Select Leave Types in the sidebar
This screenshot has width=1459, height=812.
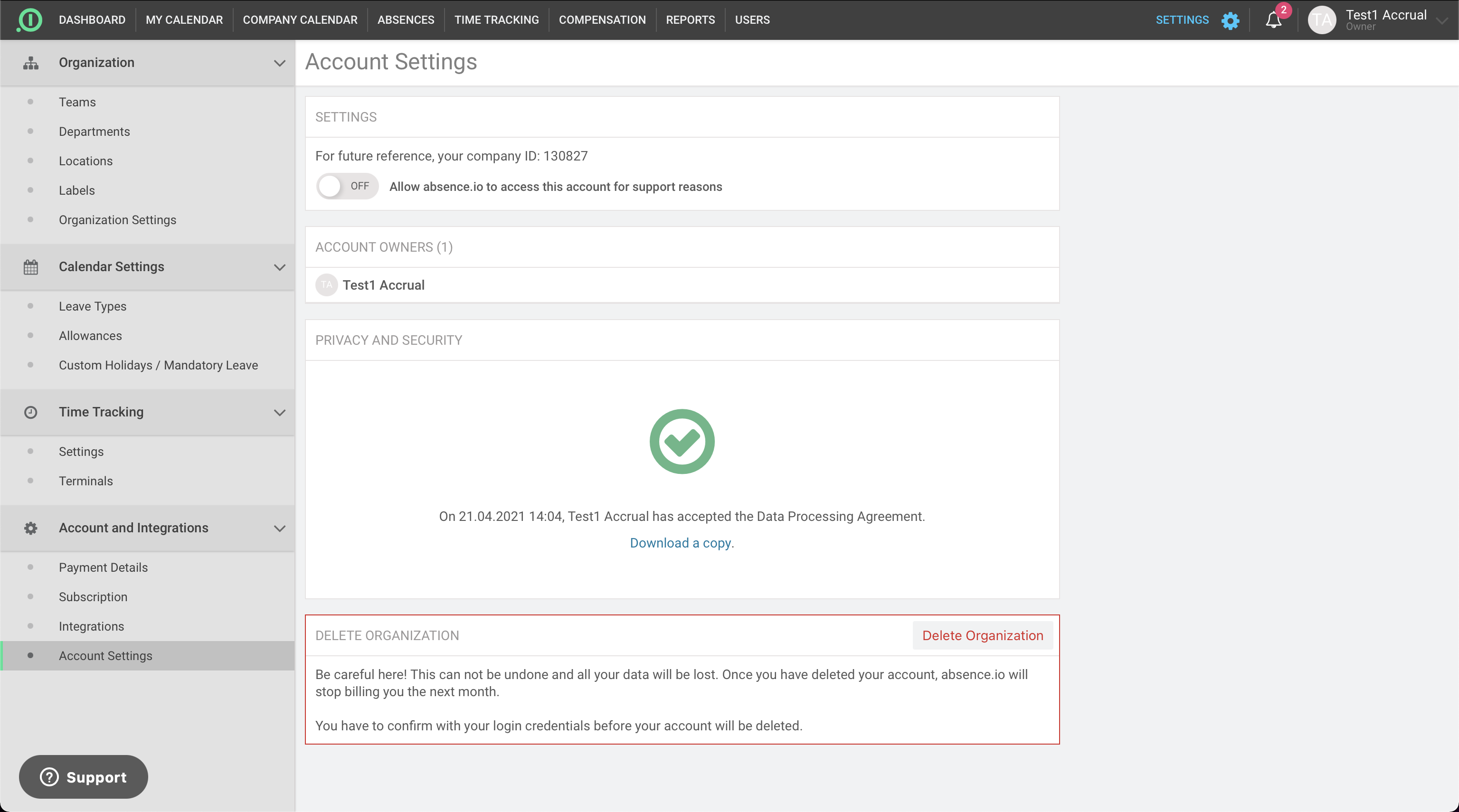click(x=92, y=306)
